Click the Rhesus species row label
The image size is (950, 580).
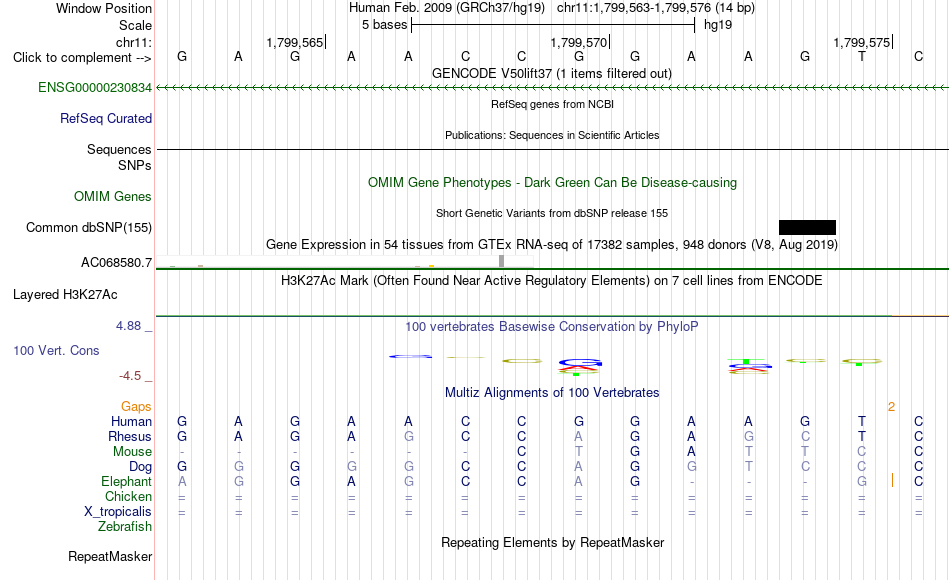(130, 436)
